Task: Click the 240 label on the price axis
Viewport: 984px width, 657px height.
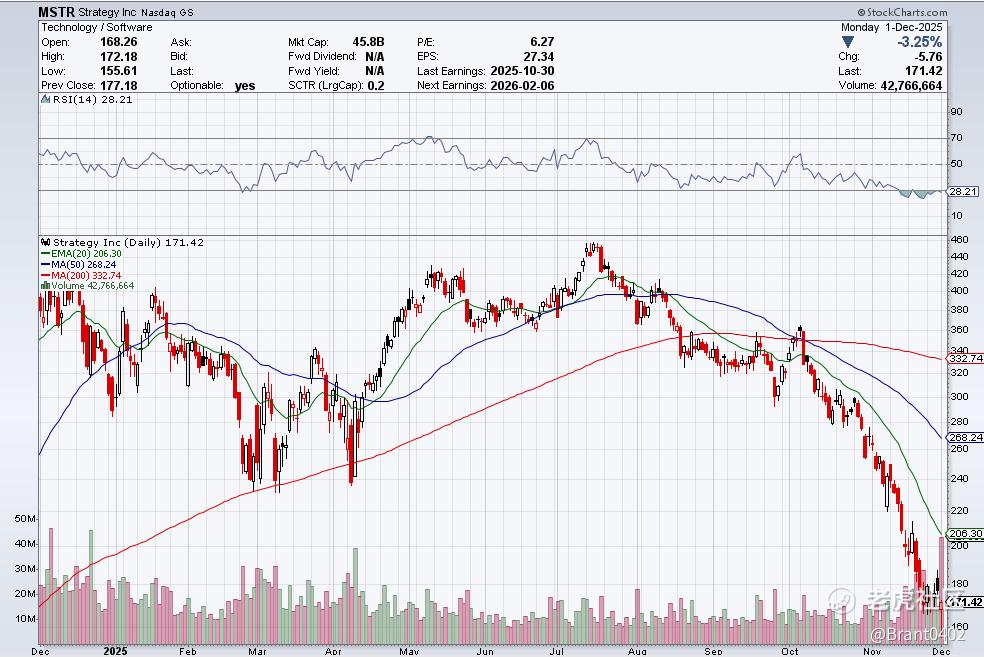Action: [960, 479]
